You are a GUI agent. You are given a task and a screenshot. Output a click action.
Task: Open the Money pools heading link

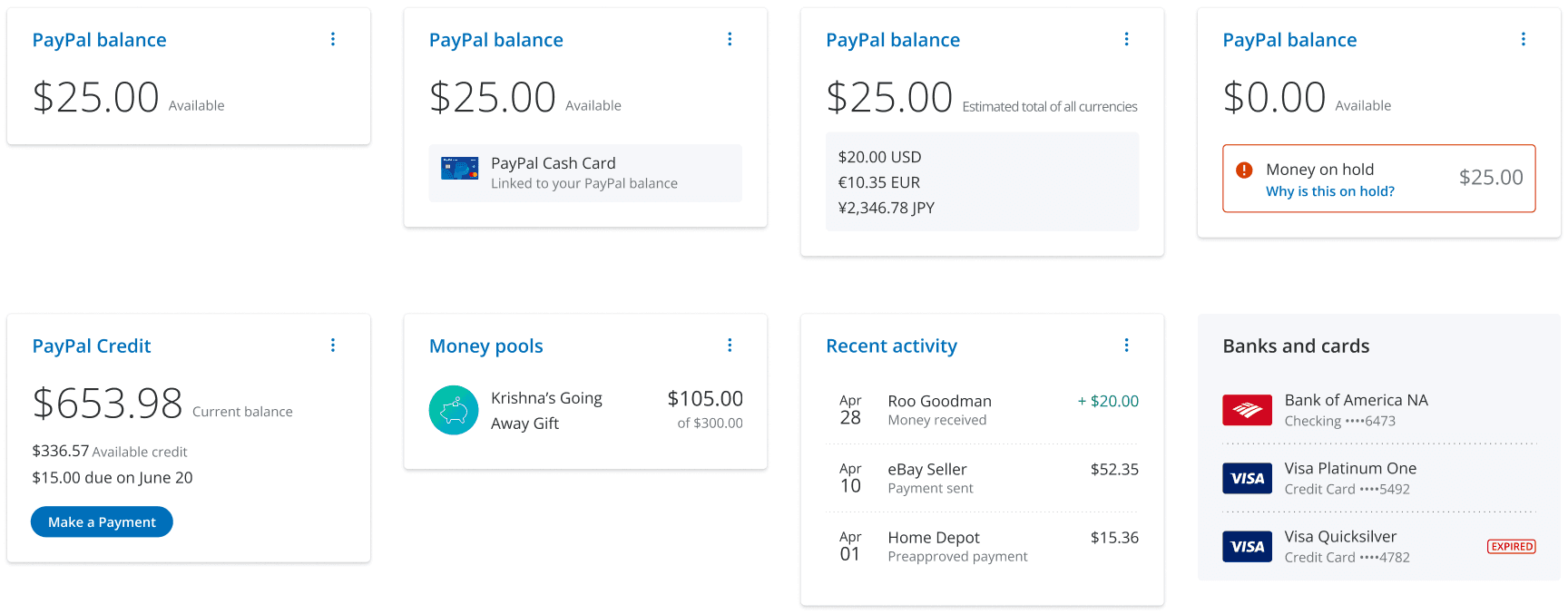coord(485,346)
